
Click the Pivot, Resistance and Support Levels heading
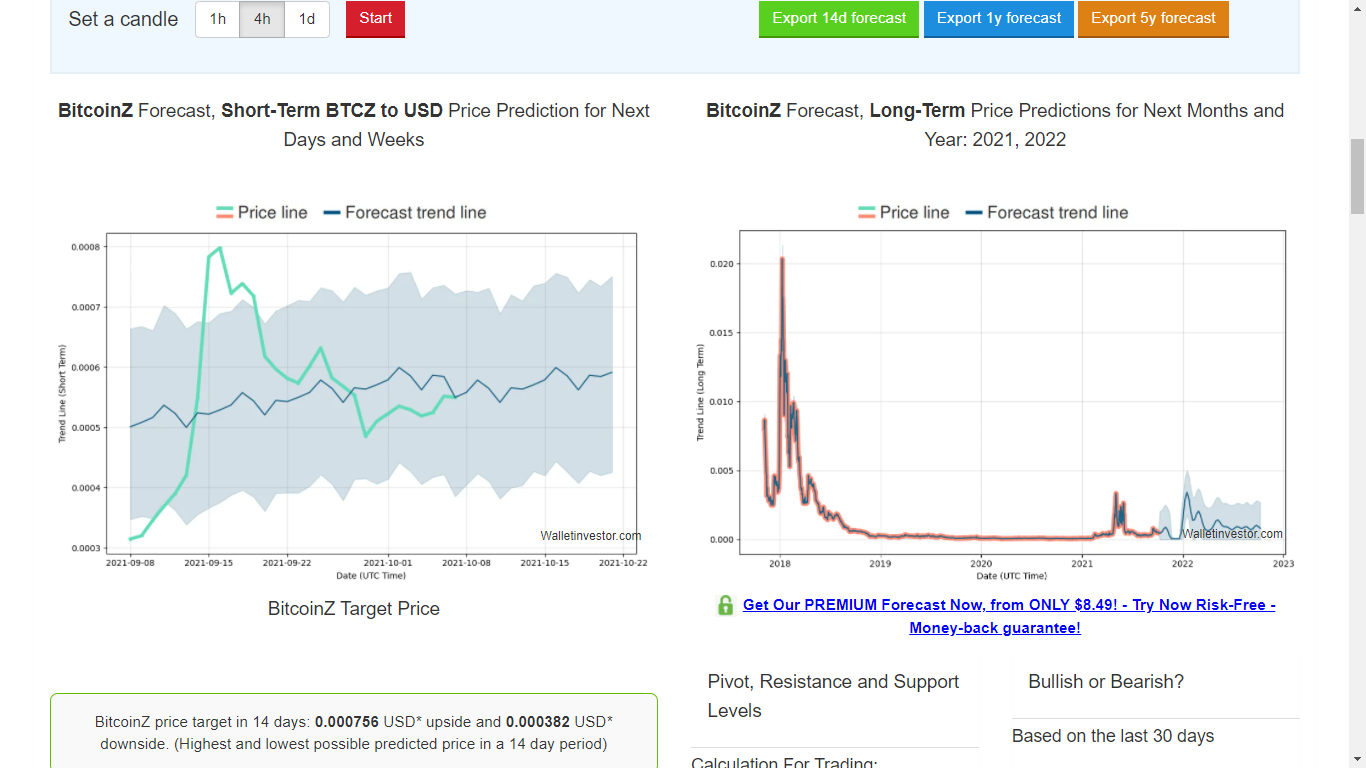pos(833,696)
